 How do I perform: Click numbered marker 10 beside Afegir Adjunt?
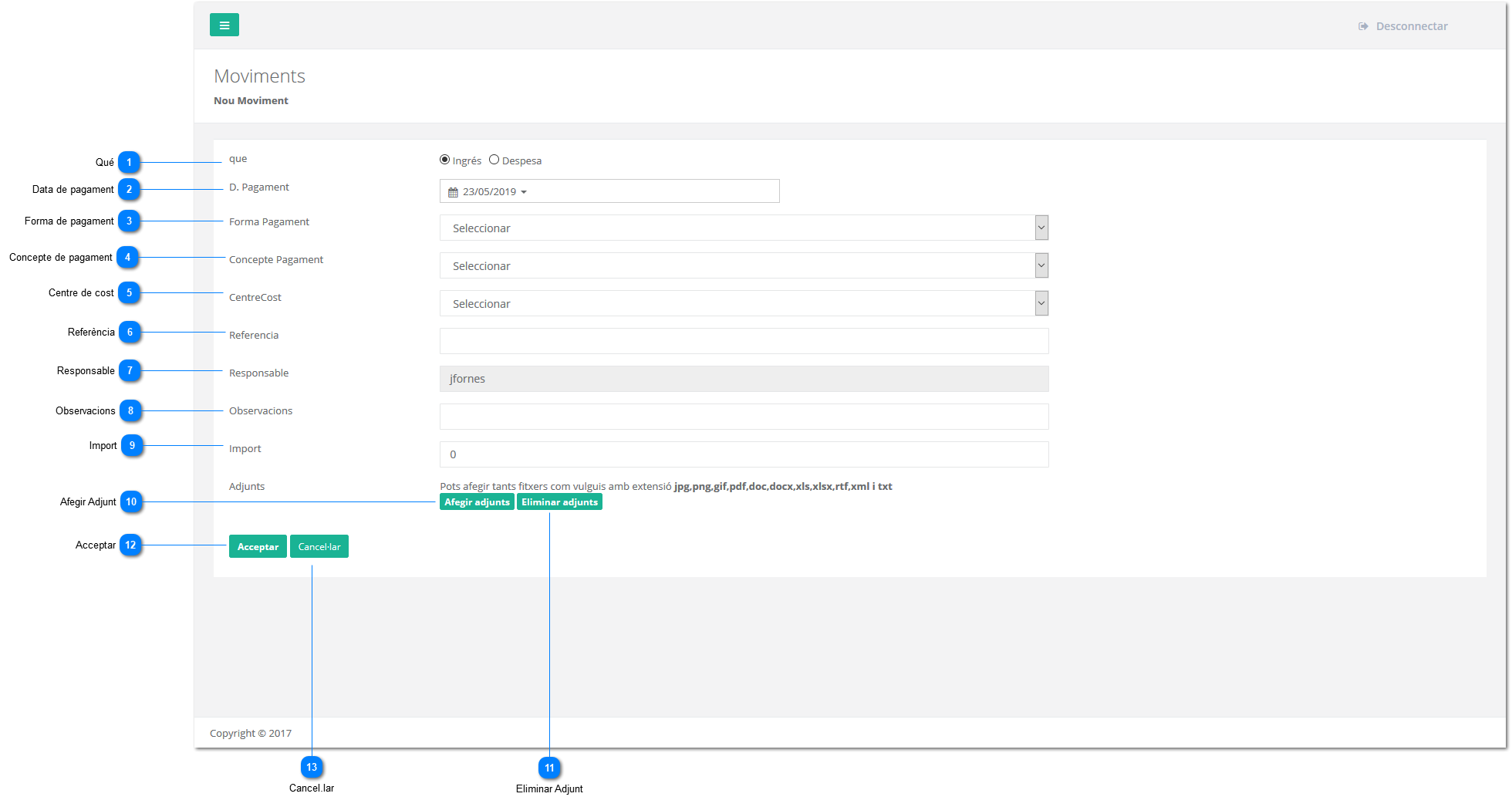[x=131, y=502]
